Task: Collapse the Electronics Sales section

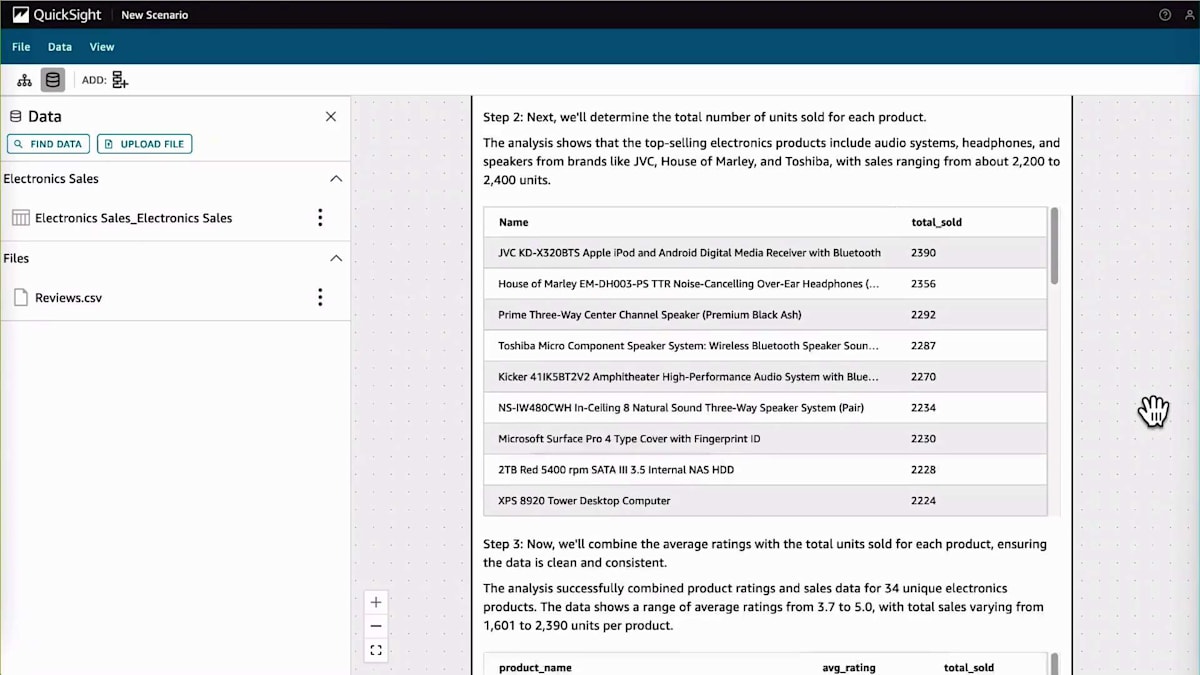Action: (x=336, y=179)
